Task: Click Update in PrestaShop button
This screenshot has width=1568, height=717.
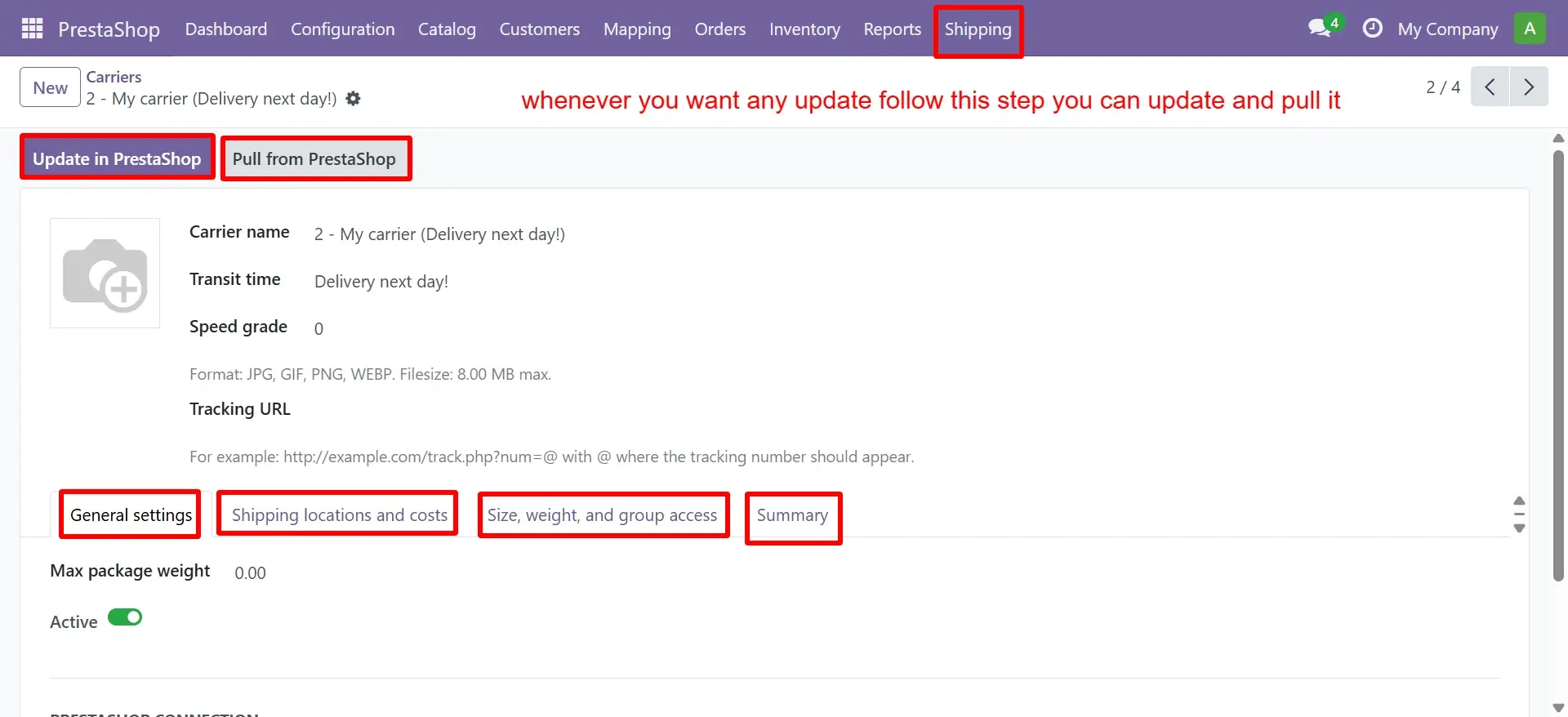Action: click(x=117, y=158)
